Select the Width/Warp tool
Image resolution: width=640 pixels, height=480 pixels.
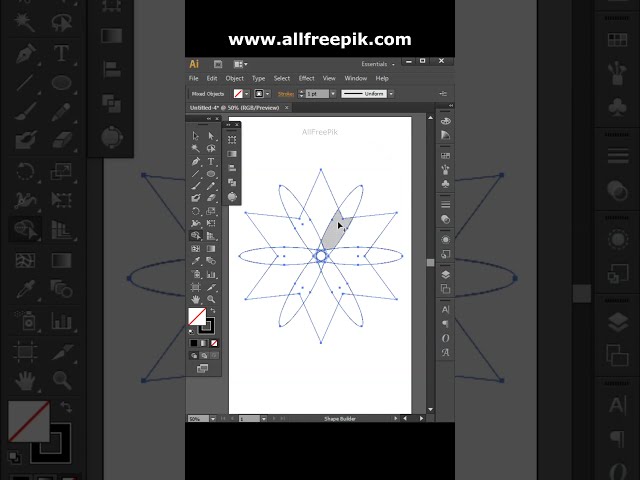click(196, 223)
